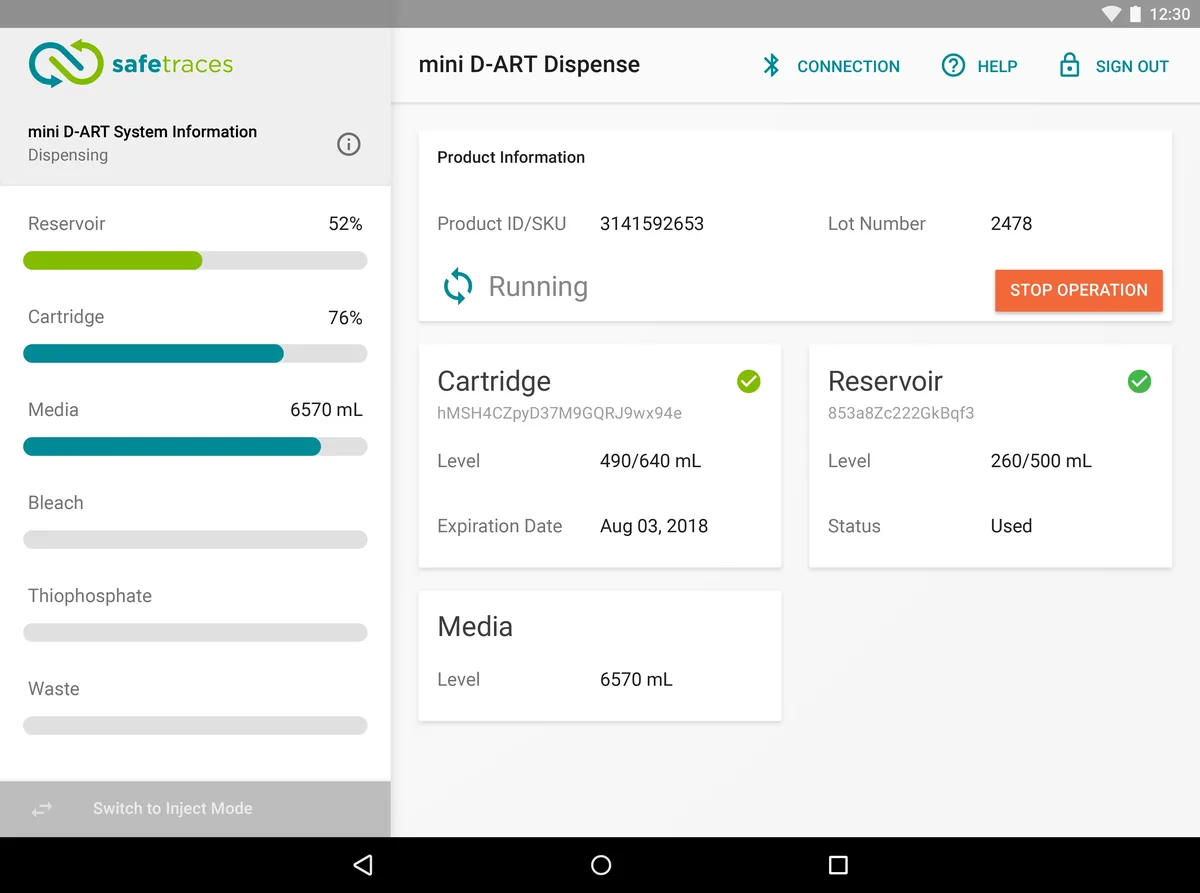Click the Product ID/SKU label
The width and height of the screenshot is (1200, 893).
pos(502,224)
